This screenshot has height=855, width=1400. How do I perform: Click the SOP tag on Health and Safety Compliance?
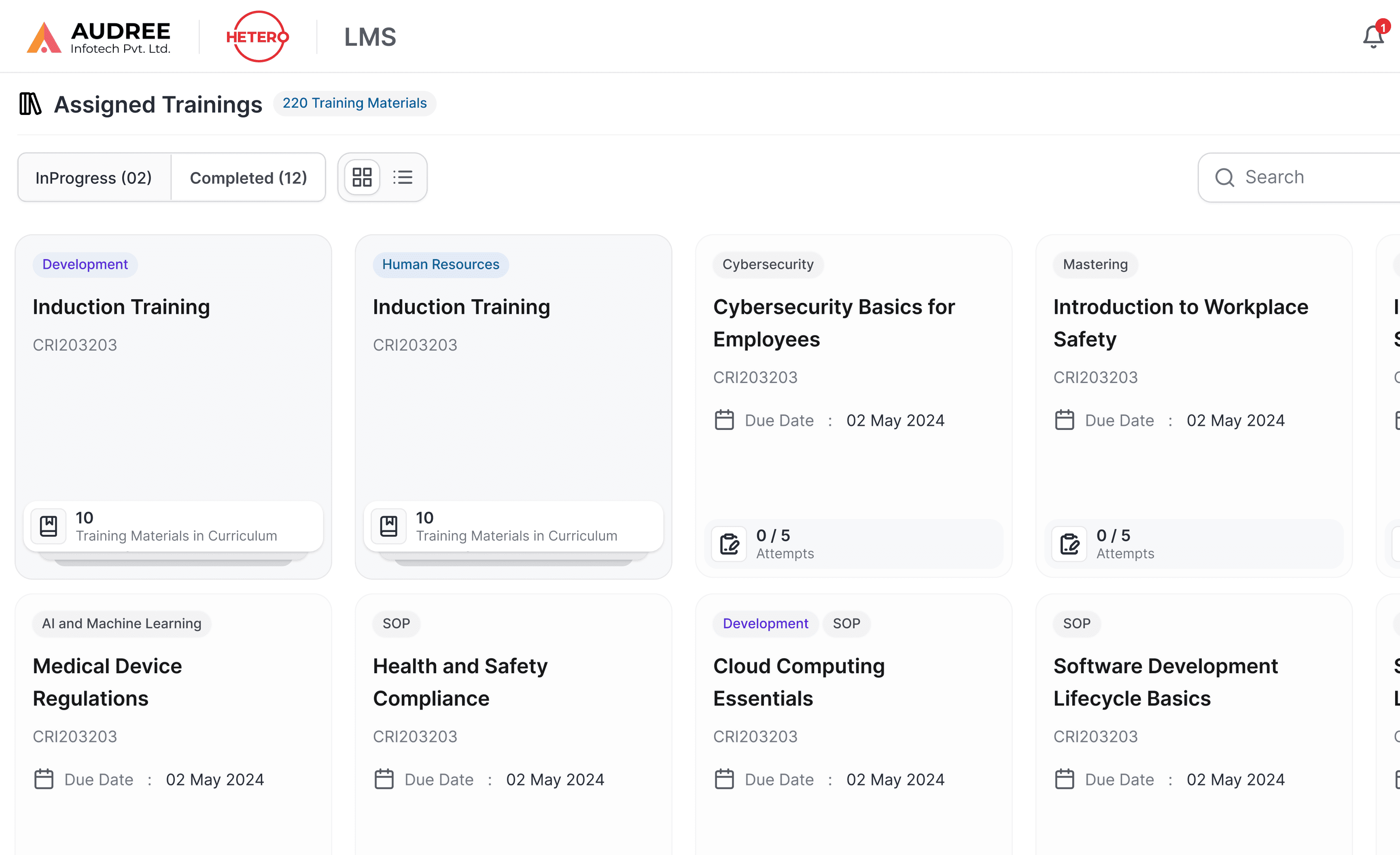tap(396, 623)
